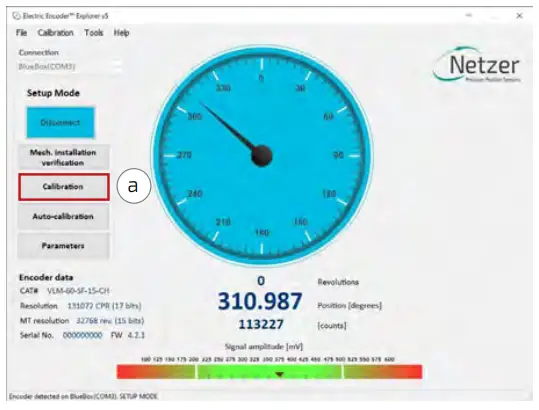The width and height of the screenshot is (539, 410).
Task: Click the Connection label
Action: tap(38, 53)
